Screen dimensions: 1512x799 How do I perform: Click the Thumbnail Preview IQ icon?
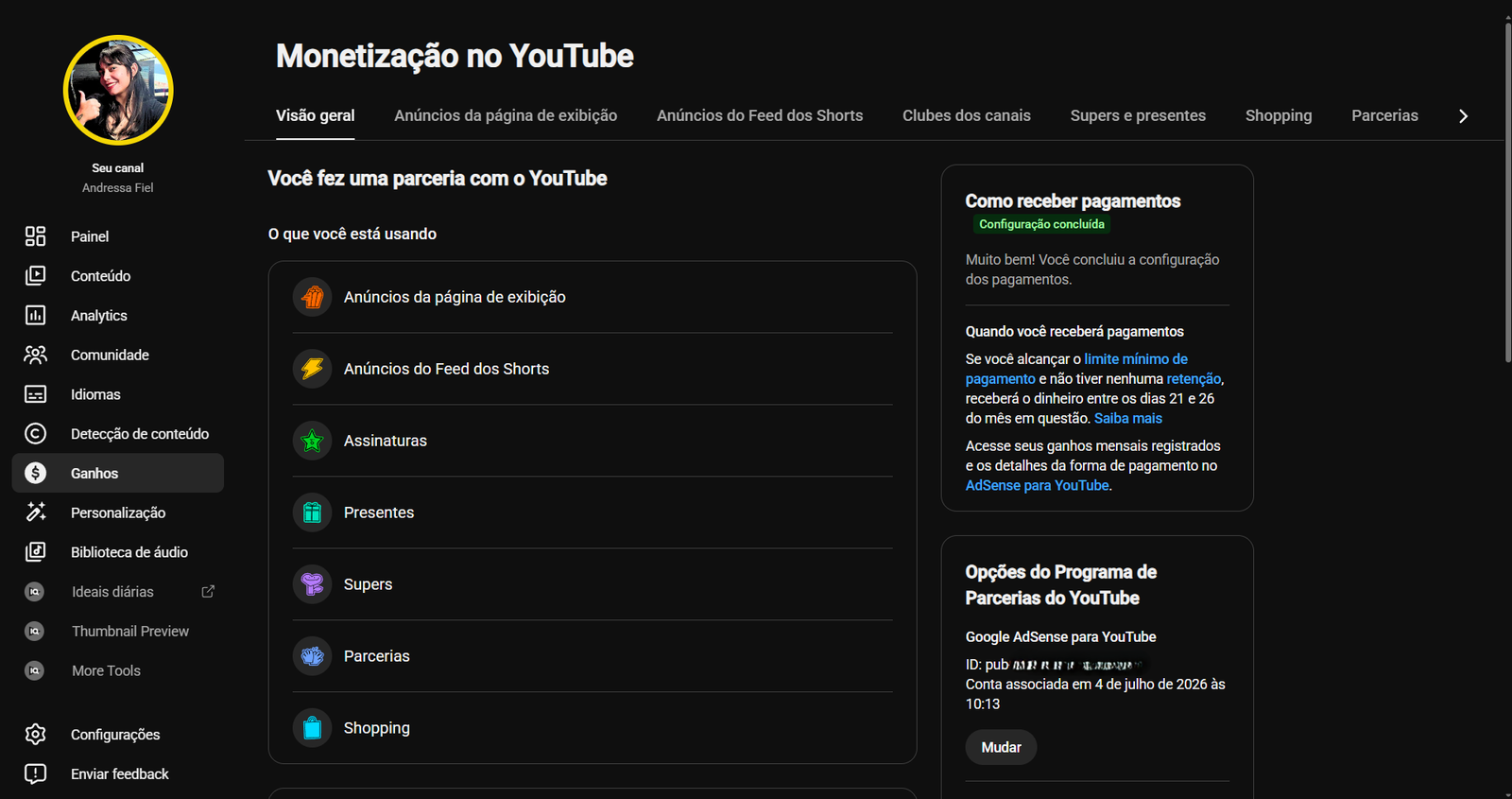35,632
